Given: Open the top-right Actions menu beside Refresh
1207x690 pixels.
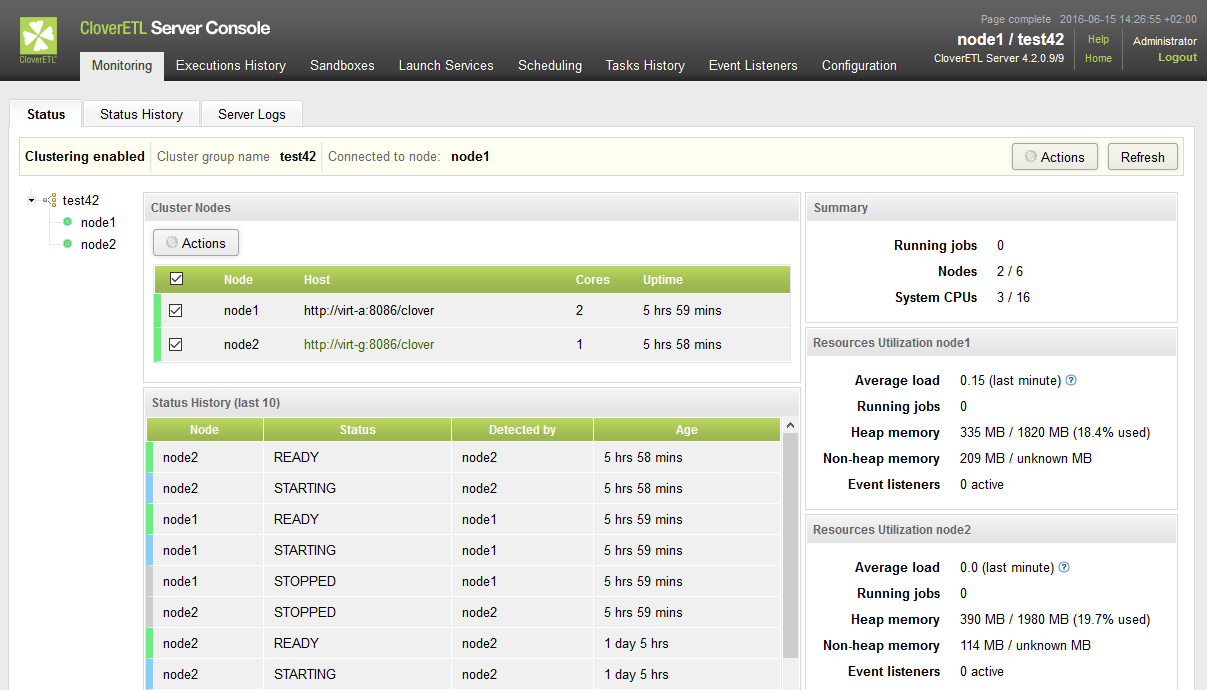Looking at the screenshot, I should [x=1054, y=157].
